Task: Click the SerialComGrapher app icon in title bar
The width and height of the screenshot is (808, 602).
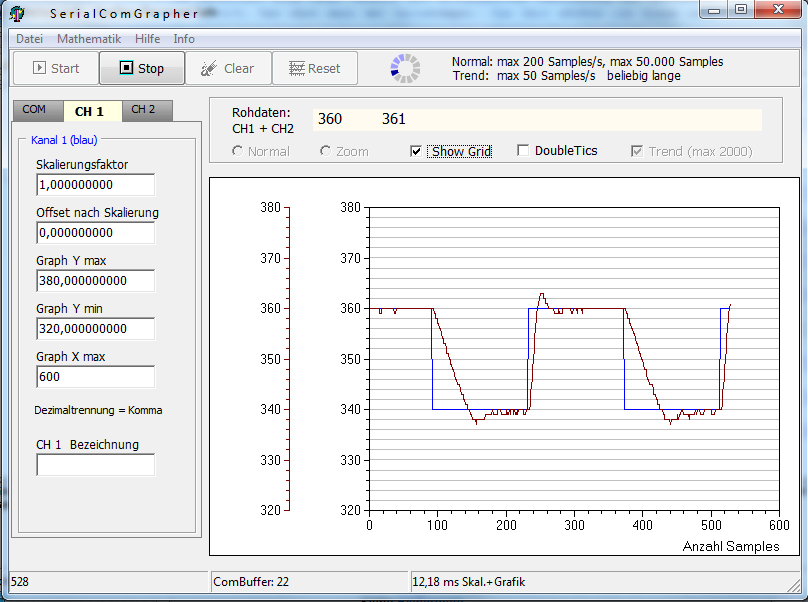Action: (x=17, y=13)
